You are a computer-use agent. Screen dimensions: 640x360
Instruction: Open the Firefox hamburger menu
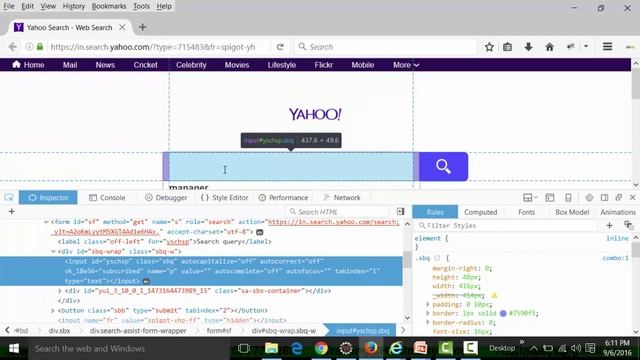click(607, 47)
